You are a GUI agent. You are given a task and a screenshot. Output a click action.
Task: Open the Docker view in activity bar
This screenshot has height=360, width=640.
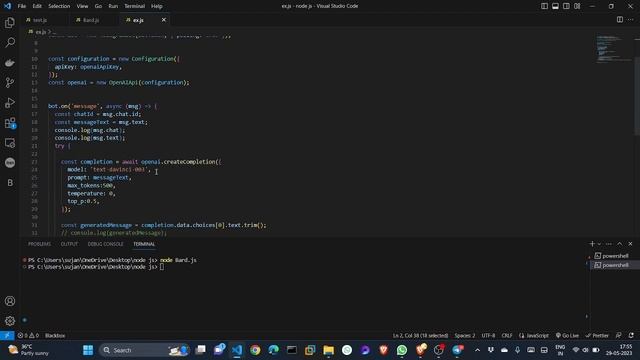coord(10,63)
